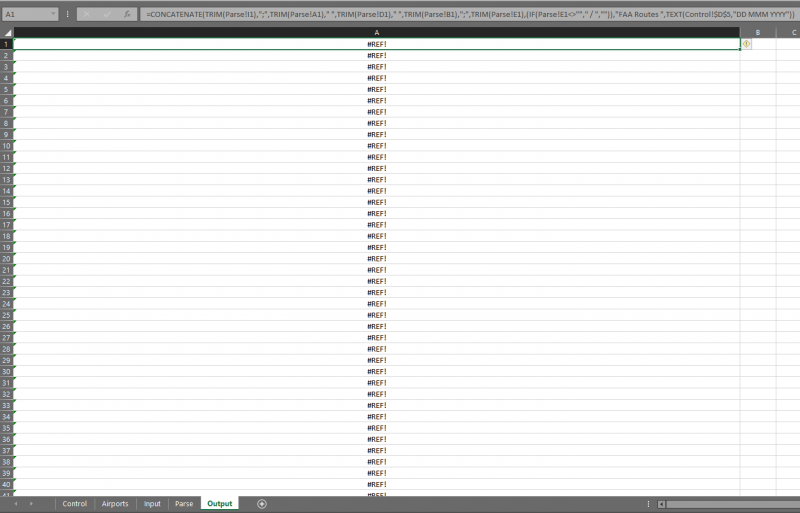This screenshot has width=800, height=513.
Task: Click previous sheet navigation arrow
Action: coord(16,504)
